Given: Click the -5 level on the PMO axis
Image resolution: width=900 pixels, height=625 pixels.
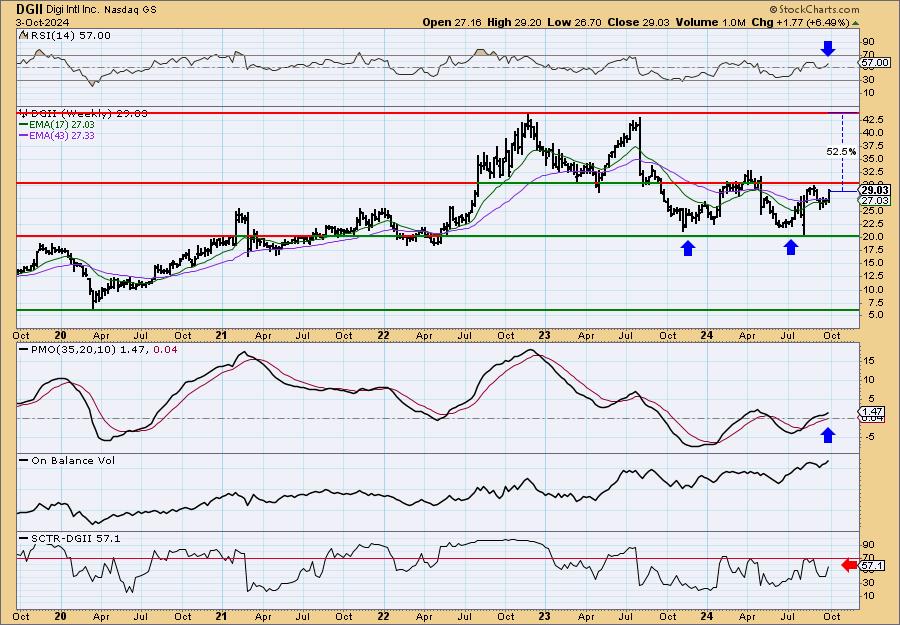Looking at the screenshot, I should 868,437.
